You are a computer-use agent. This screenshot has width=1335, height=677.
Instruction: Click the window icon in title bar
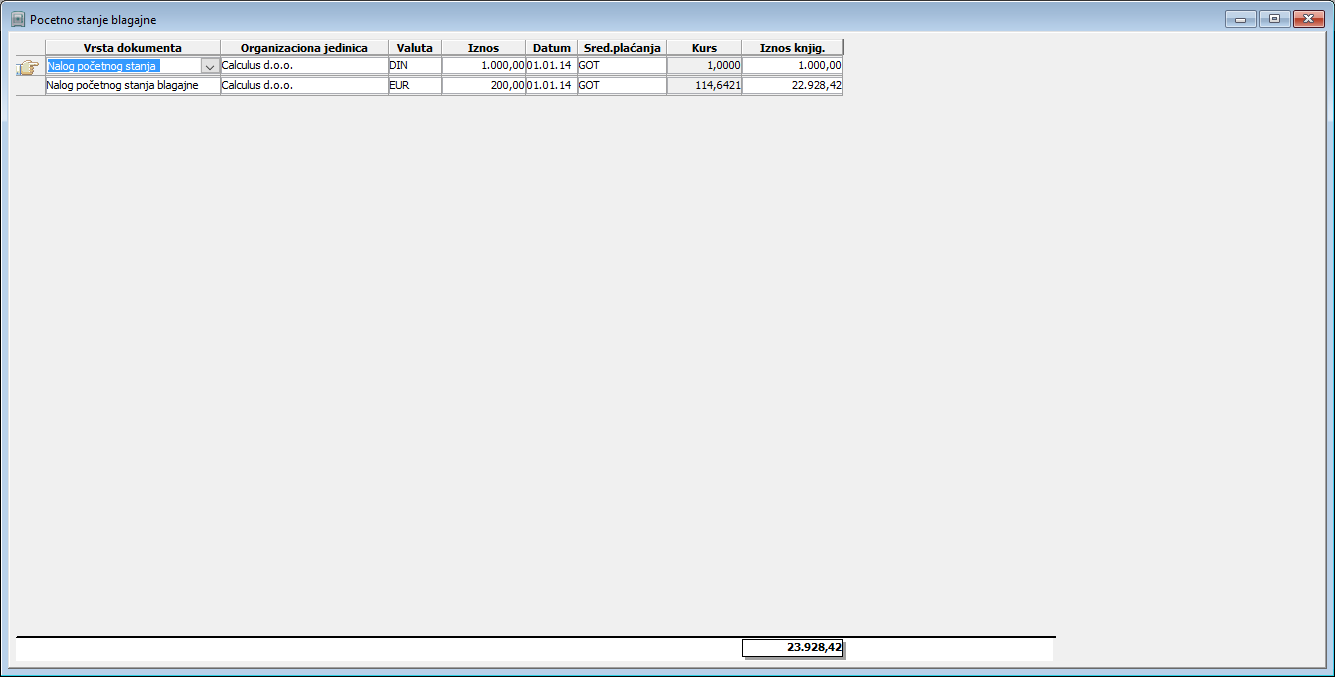17,19
